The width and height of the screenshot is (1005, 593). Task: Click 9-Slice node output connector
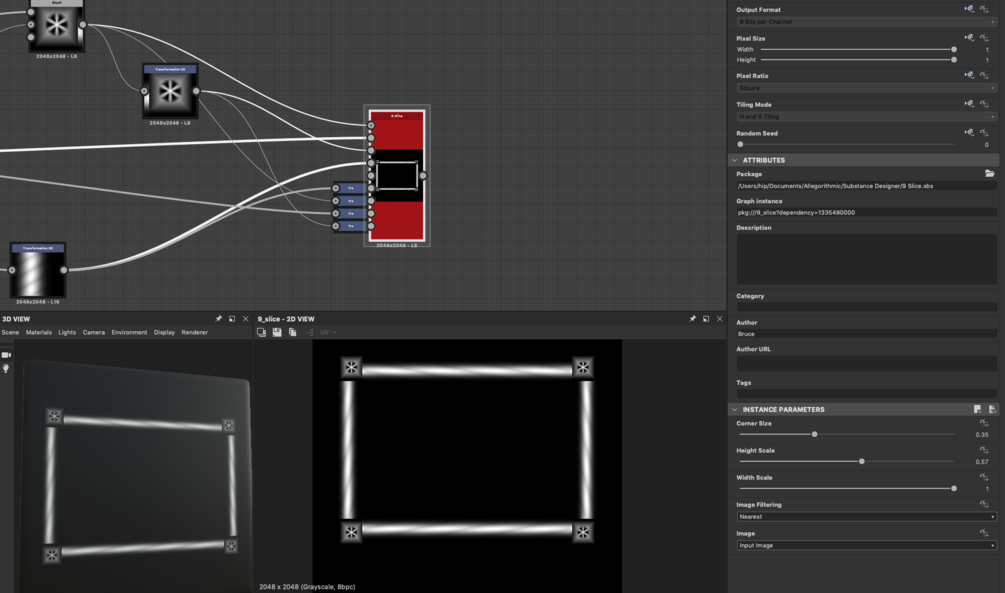(422, 176)
